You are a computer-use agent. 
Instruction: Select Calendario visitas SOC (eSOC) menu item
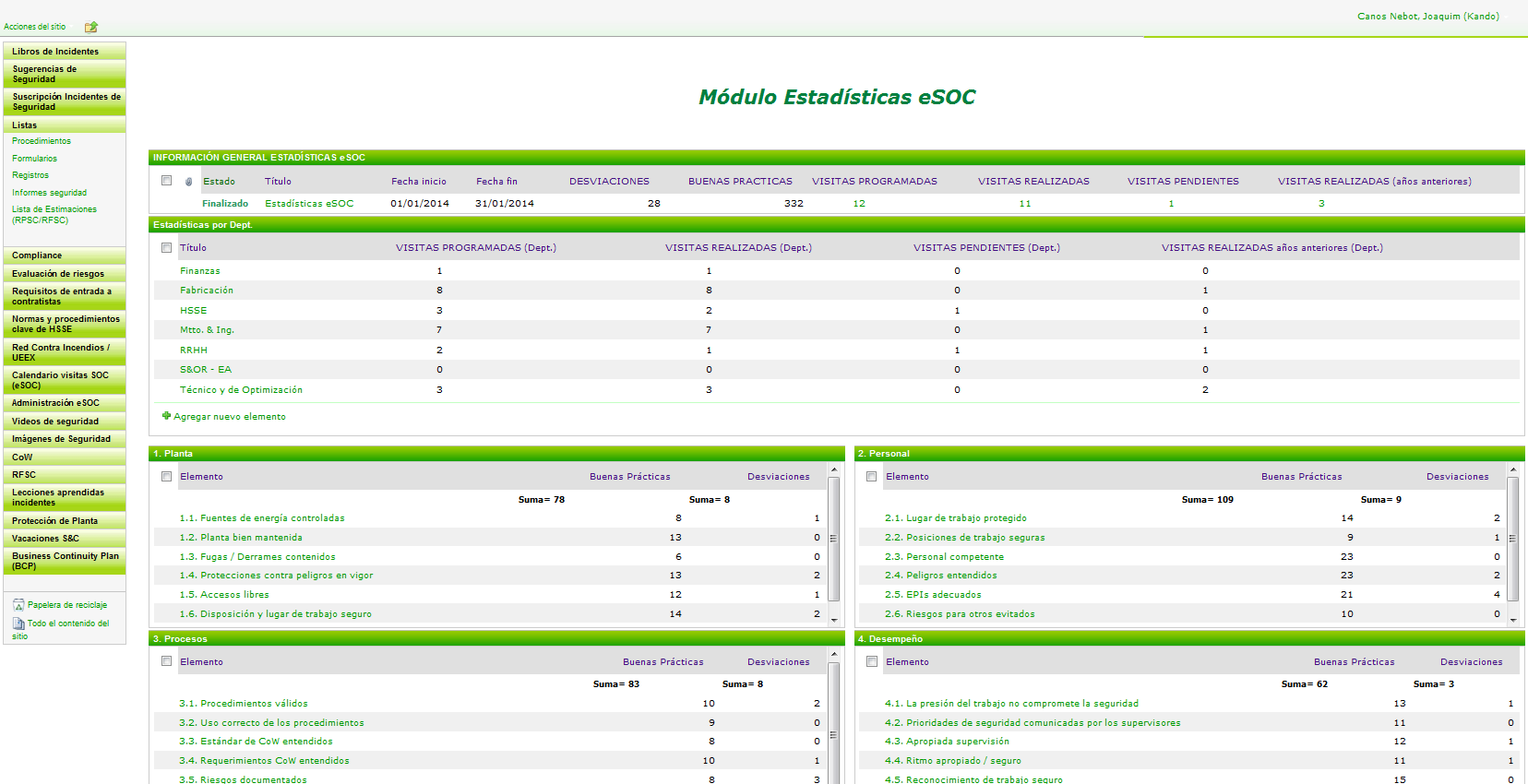click(61, 380)
